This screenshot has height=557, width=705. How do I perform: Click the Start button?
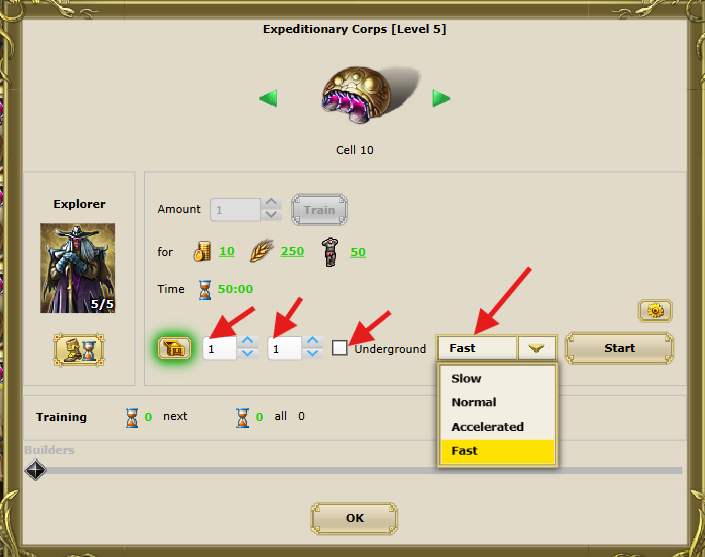click(x=619, y=348)
